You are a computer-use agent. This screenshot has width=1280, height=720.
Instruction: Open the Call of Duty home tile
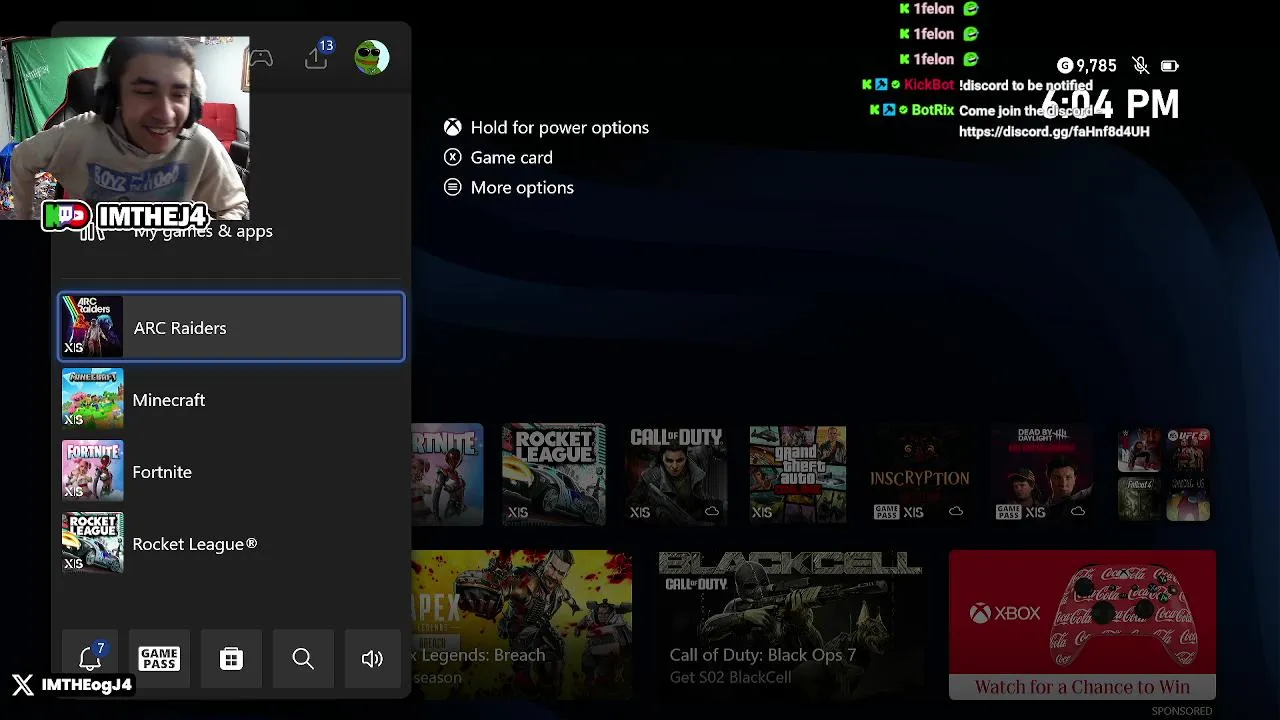tap(676, 474)
